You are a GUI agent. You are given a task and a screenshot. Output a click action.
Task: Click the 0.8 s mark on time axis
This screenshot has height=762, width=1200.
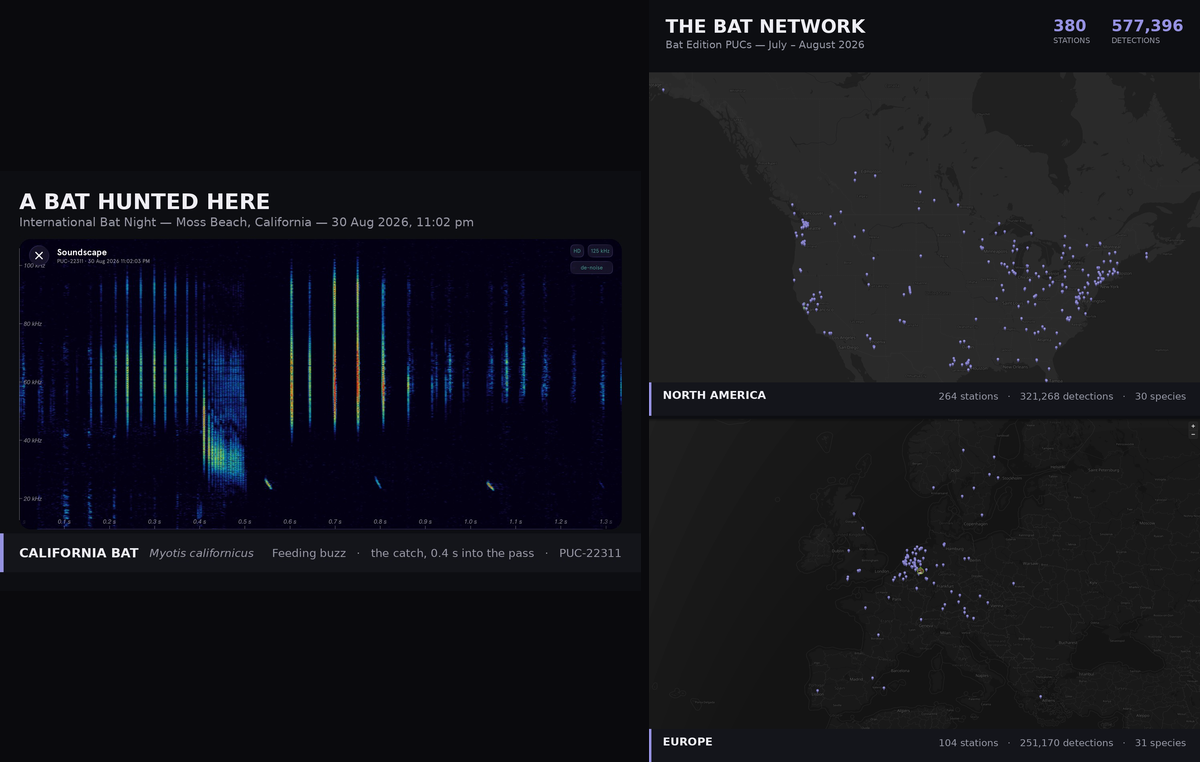[x=380, y=522]
